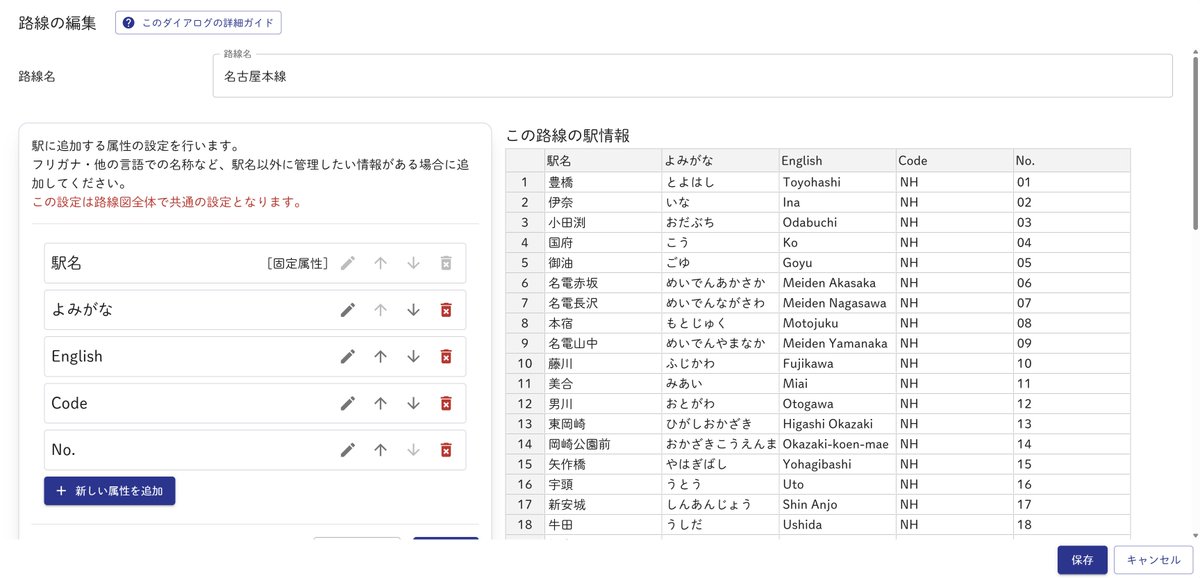Move the English attribute up

click(381, 356)
